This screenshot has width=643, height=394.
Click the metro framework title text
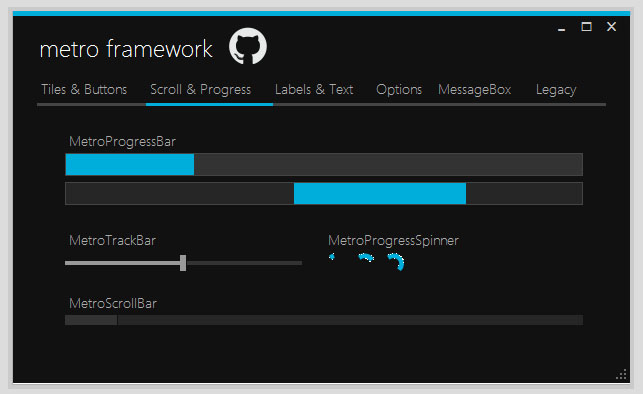point(126,49)
